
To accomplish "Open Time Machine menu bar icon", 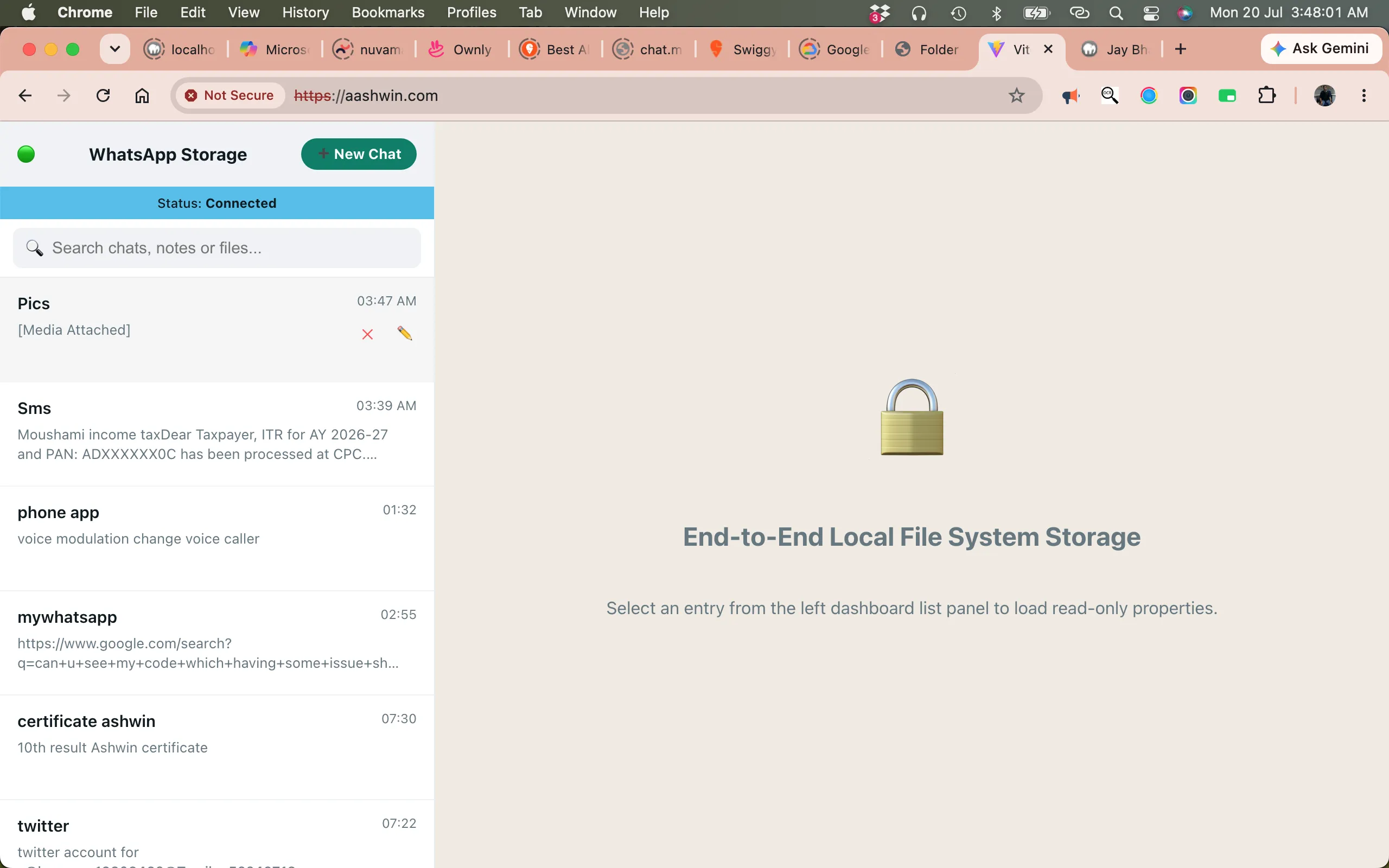I will point(959,12).
